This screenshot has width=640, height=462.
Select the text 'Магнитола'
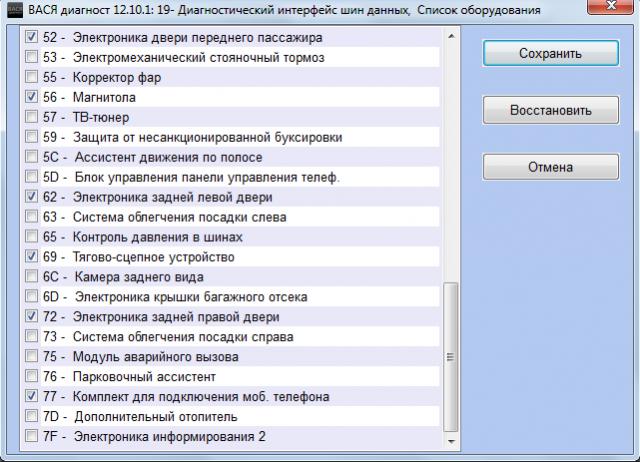tap(104, 98)
